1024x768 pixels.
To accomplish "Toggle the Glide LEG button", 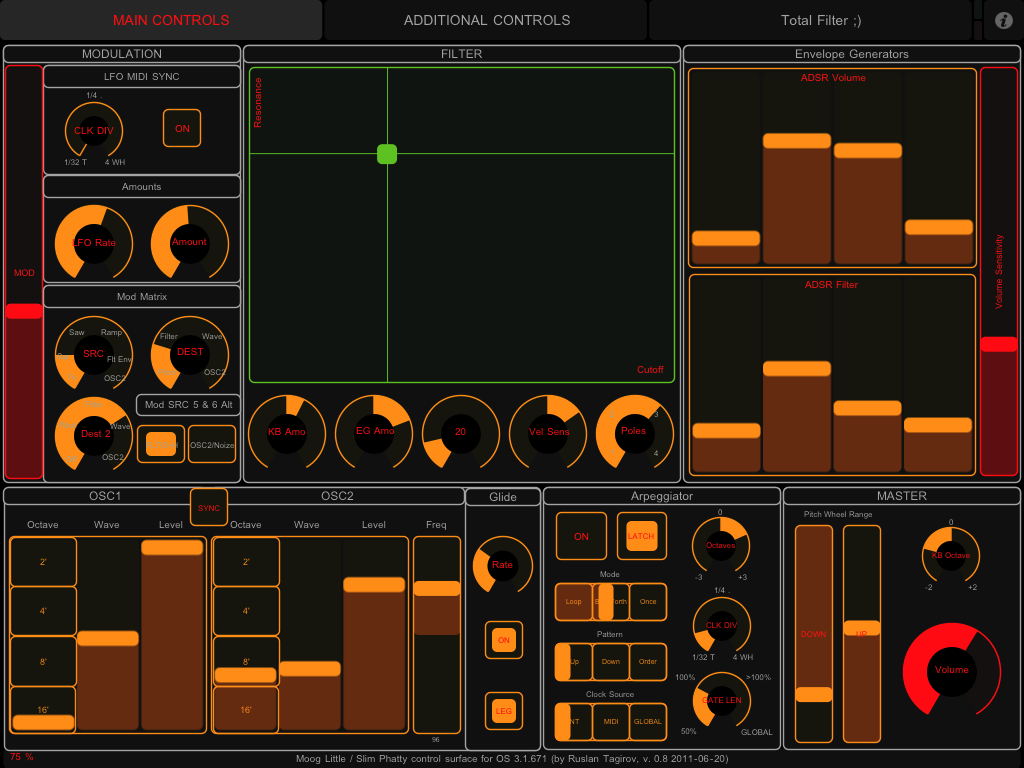I will (x=504, y=711).
